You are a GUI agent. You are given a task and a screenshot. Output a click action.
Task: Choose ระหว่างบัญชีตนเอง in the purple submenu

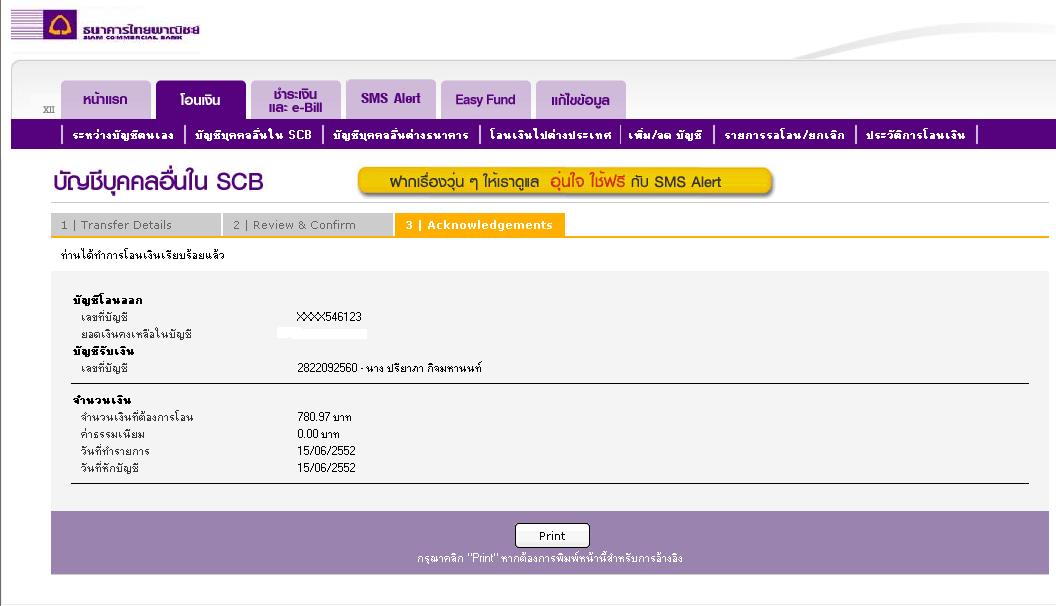pos(123,135)
